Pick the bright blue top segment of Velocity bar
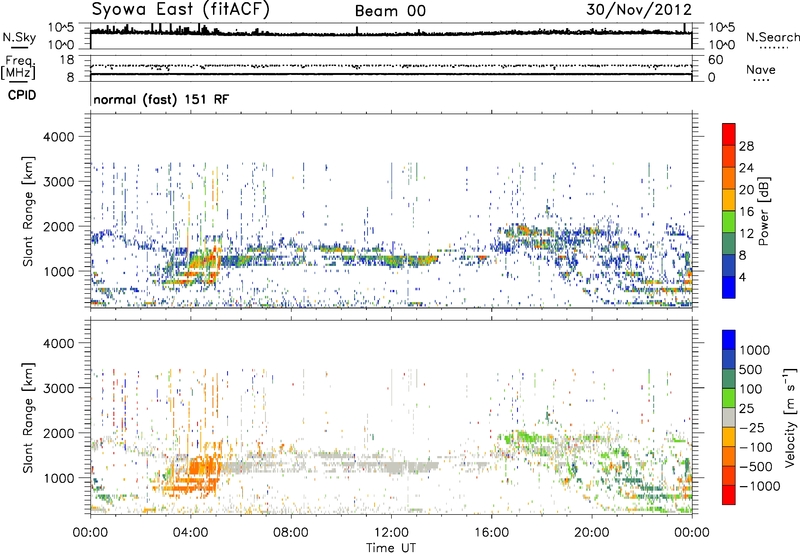The width and height of the screenshot is (800, 554). (x=729, y=340)
